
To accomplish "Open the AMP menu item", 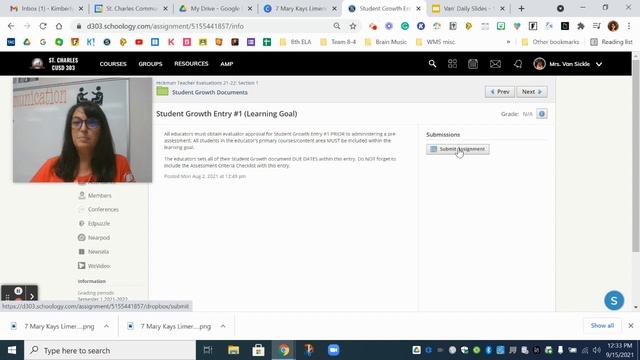I will 227,64.
